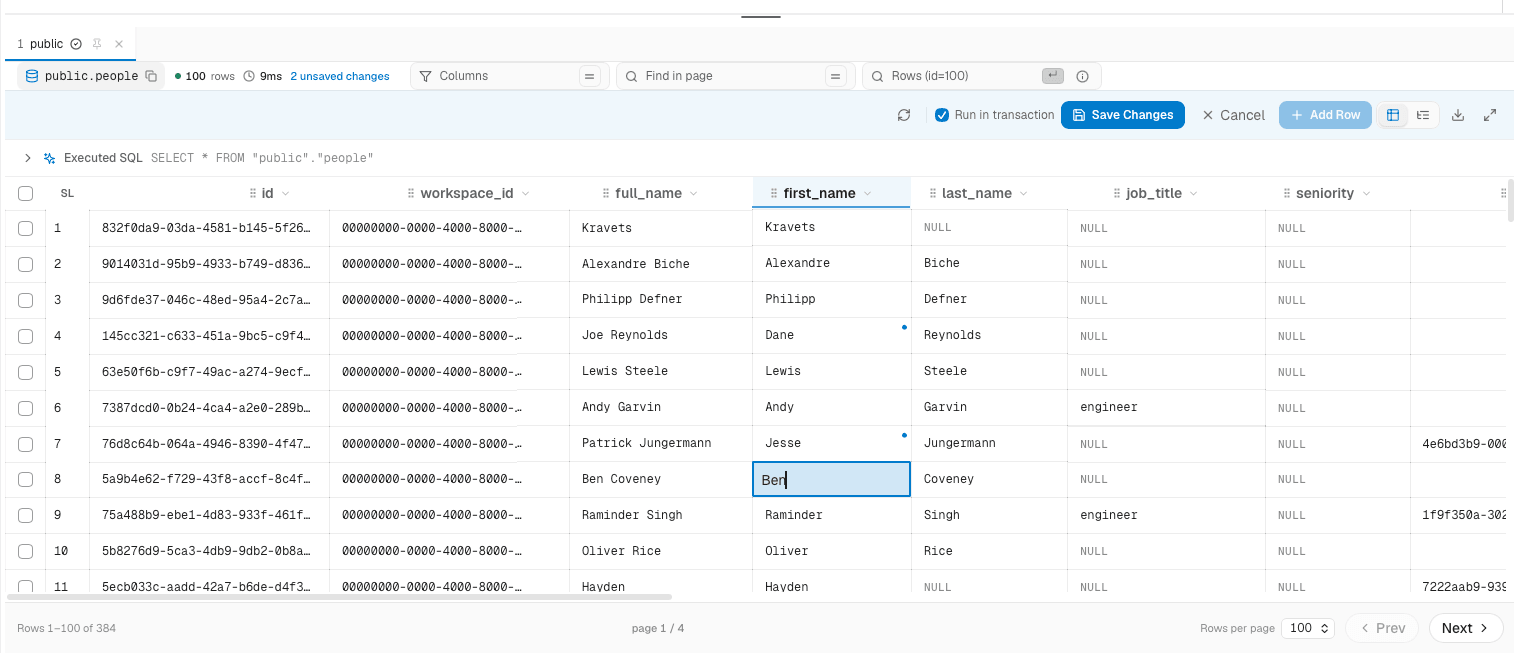1514x653 pixels.
Task: Click the full_name cell Patrick Jungermann
Action: (x=660, y=443)
